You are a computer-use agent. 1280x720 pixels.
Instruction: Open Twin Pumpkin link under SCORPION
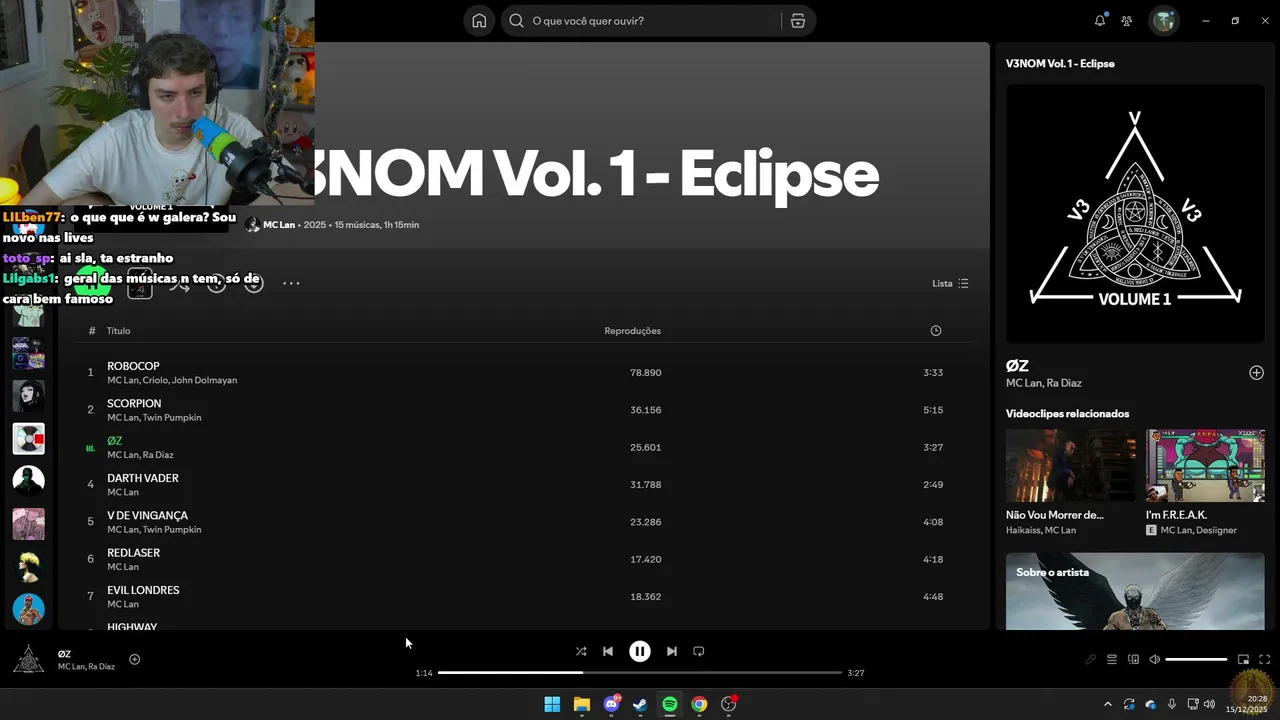coord(172,418)
